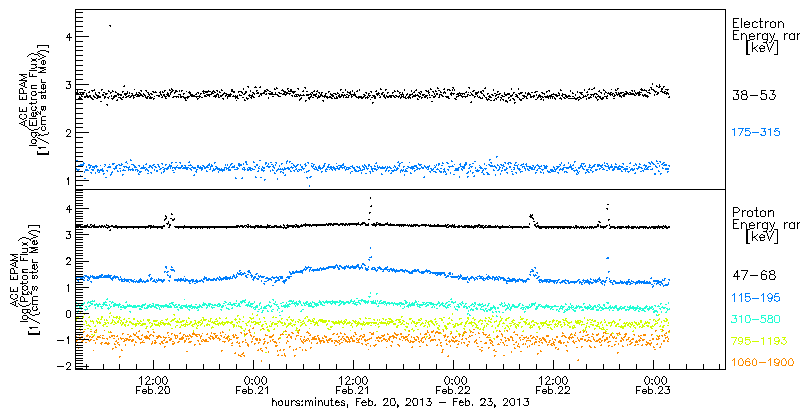Click the "[keV]" unit under Electron heading
Screen dimensions: 800x410
point(761,49)
